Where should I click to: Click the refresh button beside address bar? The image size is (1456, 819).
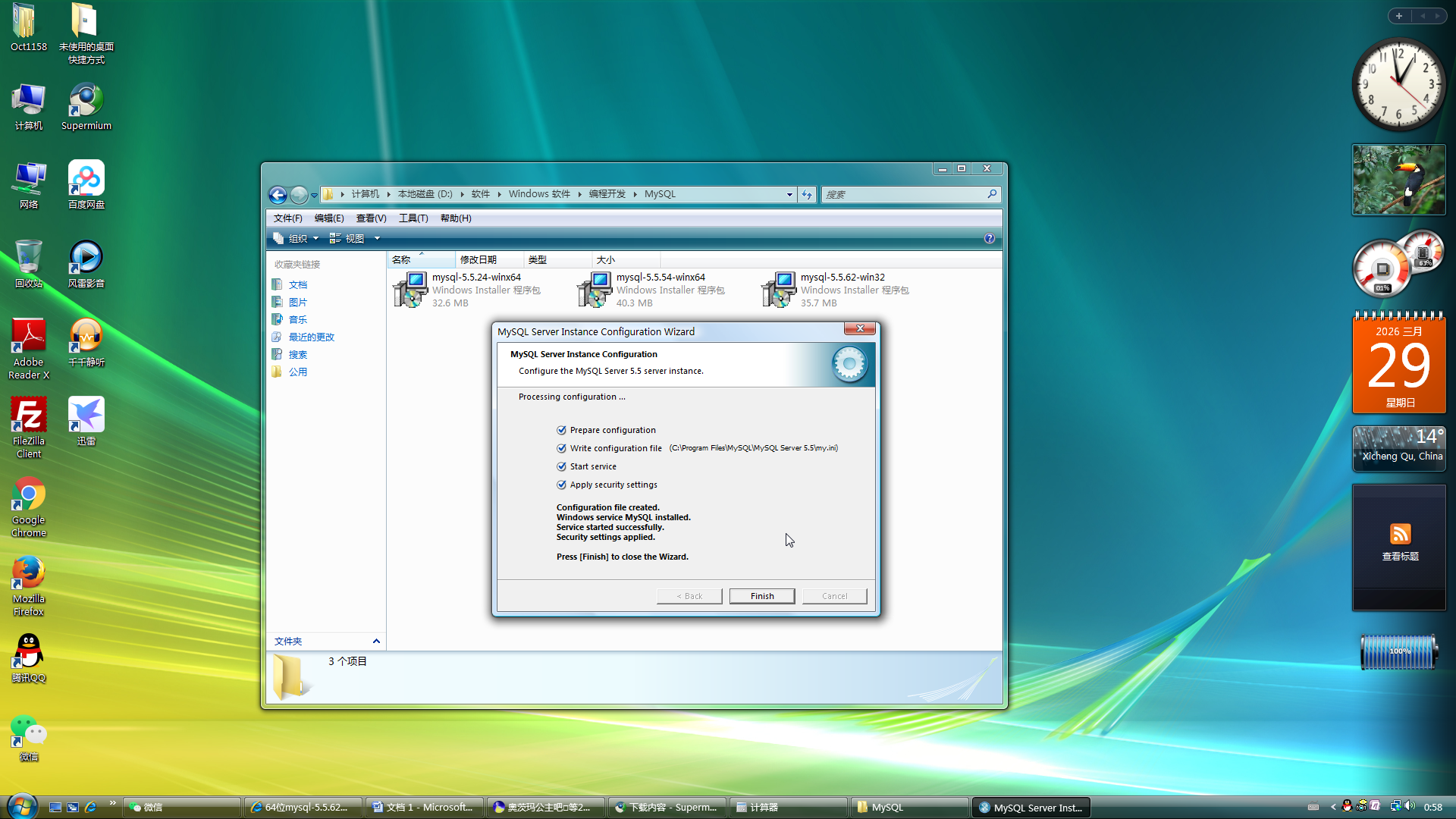[807, 195]
